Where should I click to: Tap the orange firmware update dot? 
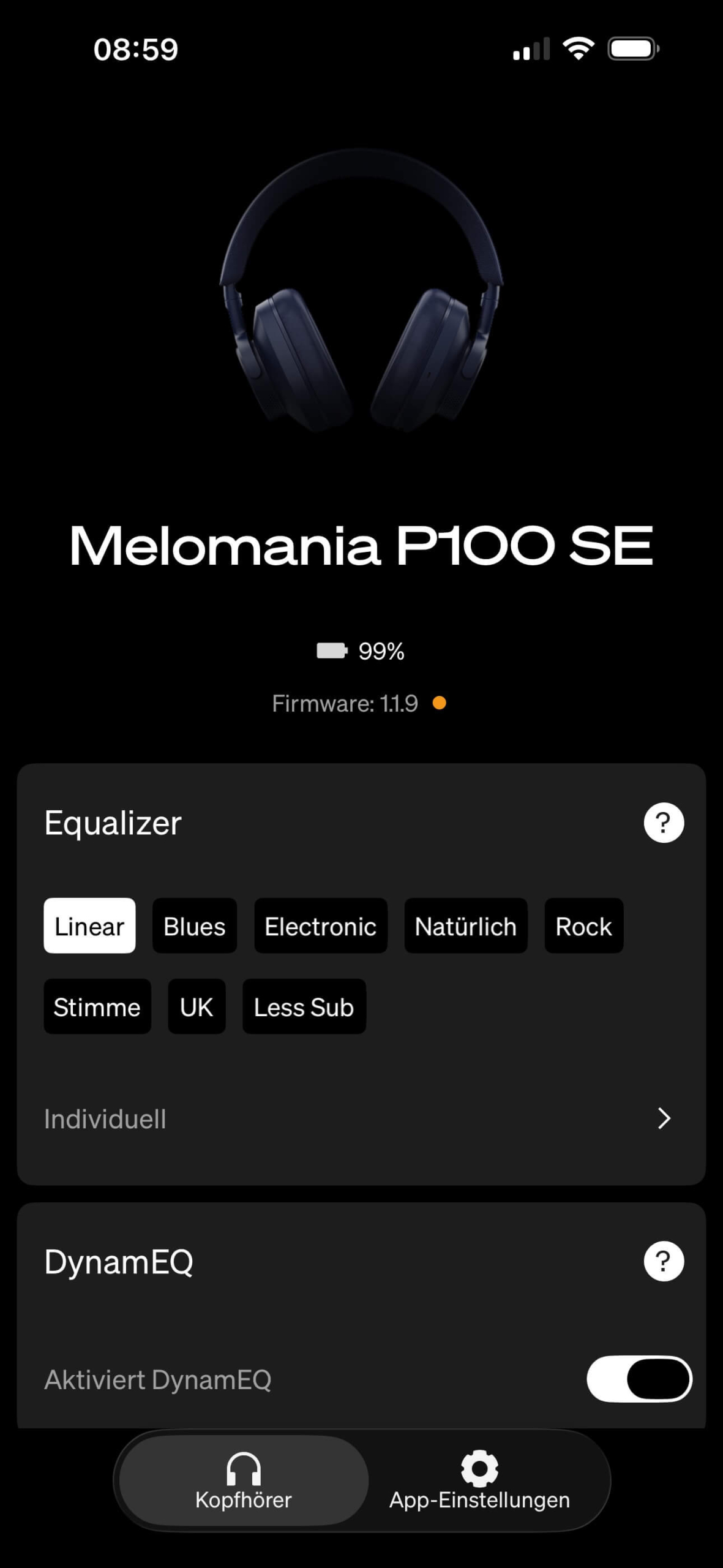tap(439, 703)
